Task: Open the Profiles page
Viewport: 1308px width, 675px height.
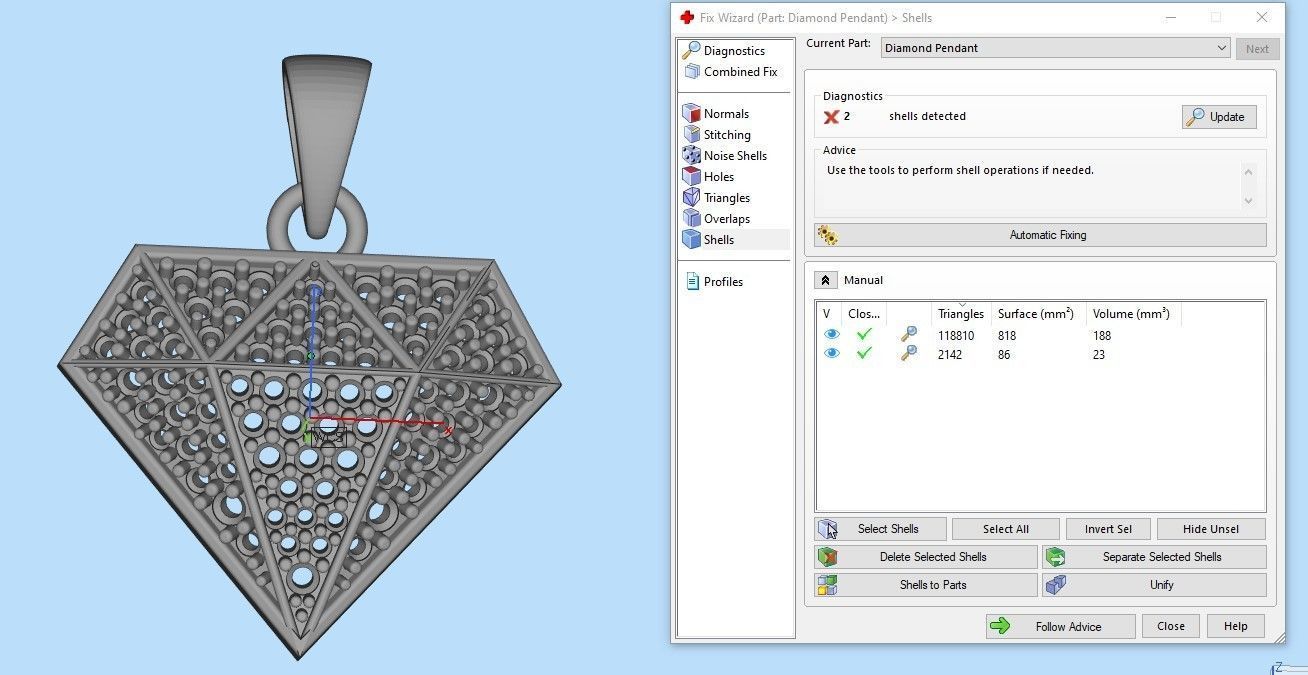Action: click(x=723, y=282)
